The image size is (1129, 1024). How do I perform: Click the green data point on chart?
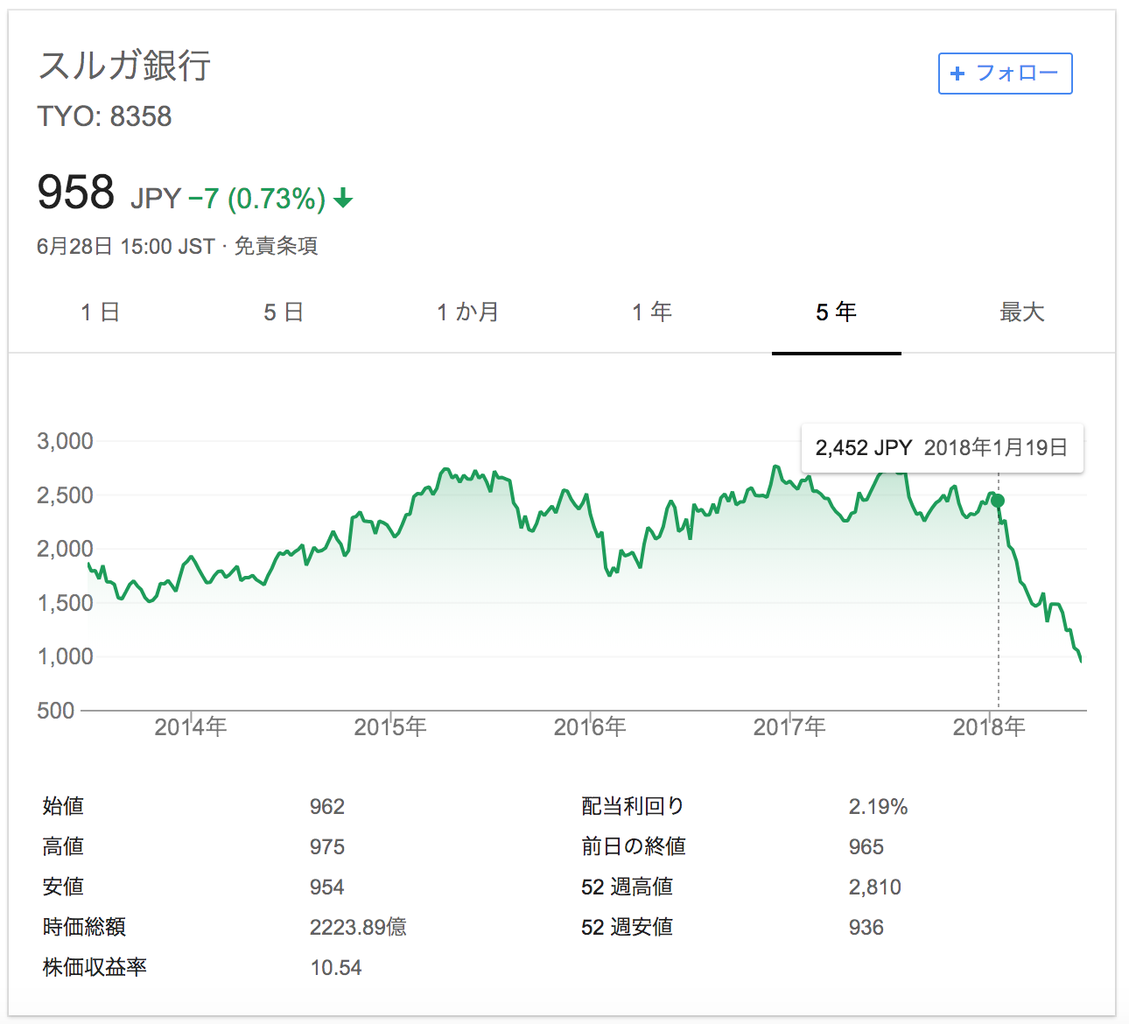pyautogui.click(x=998, y=500)
